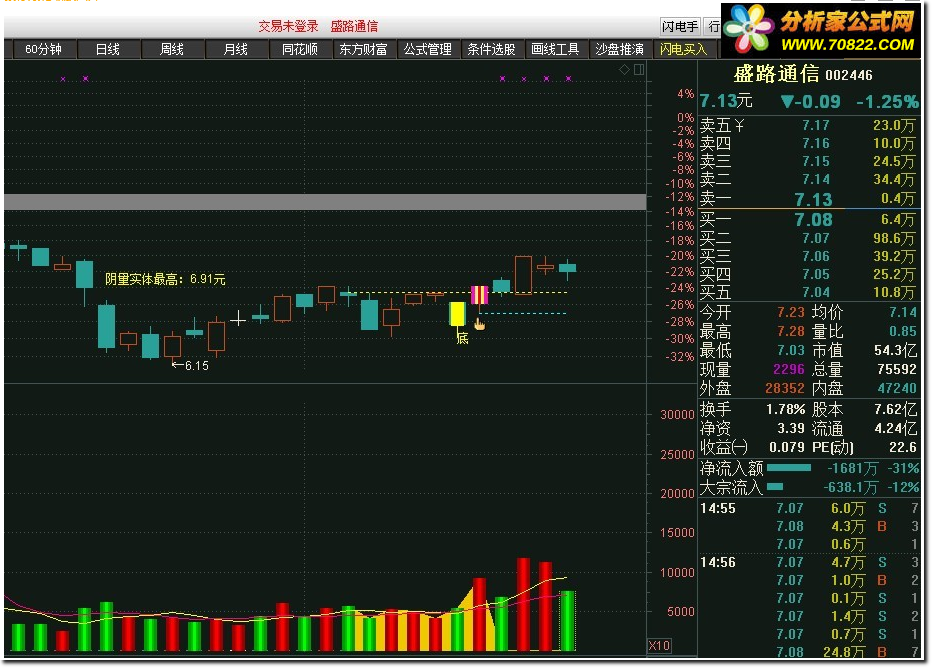
Task: Open the 东方财富 tab
Action: pos(364,49)
